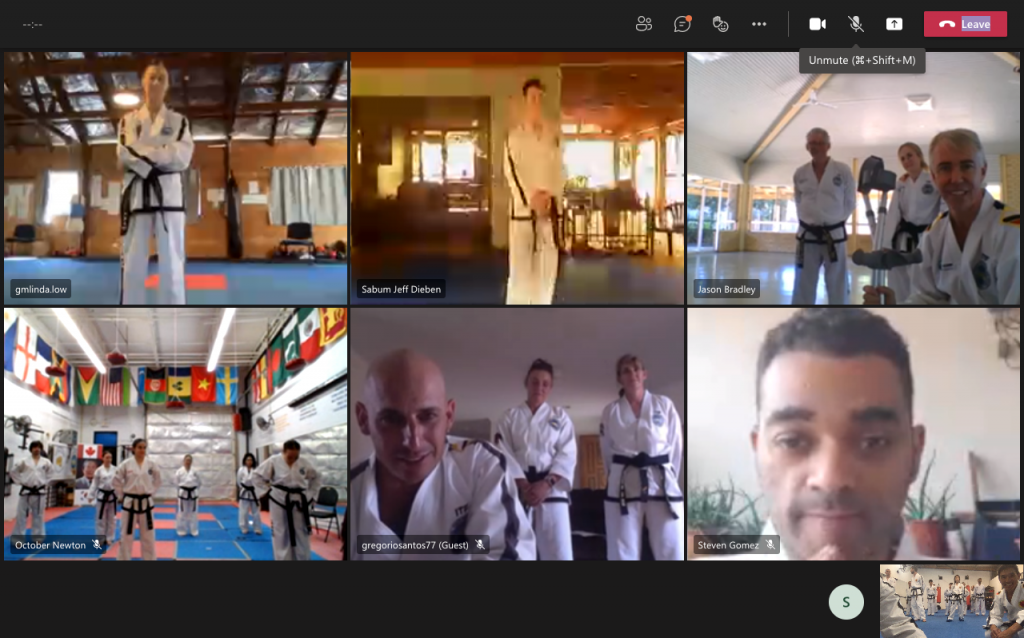Open reactions and raise hand menu
The height and width of the screenshot is (638, 1024).
tap(720, 24)
